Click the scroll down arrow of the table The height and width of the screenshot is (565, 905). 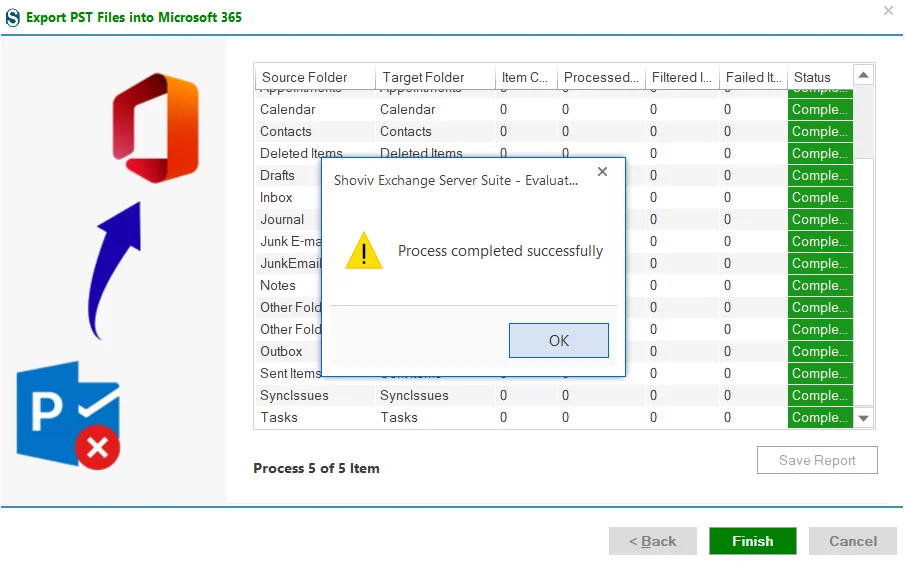pos(863,418)
